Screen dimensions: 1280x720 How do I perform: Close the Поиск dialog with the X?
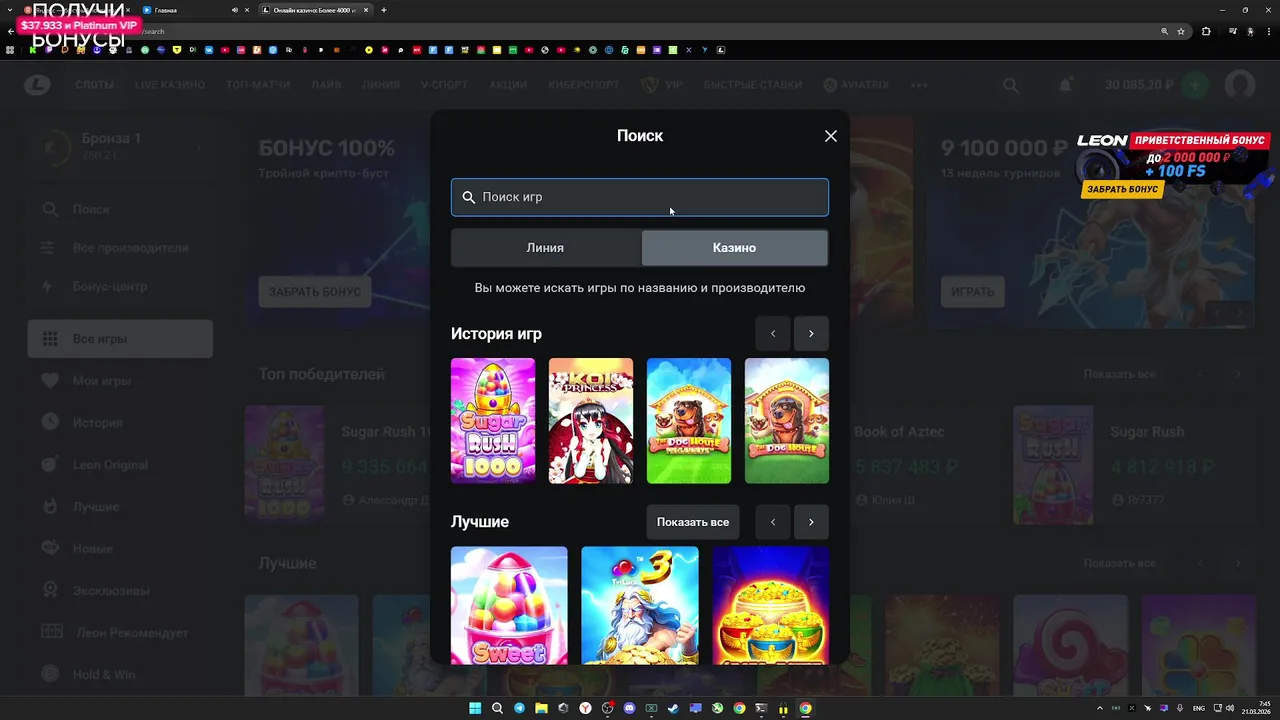pos(830,136)
